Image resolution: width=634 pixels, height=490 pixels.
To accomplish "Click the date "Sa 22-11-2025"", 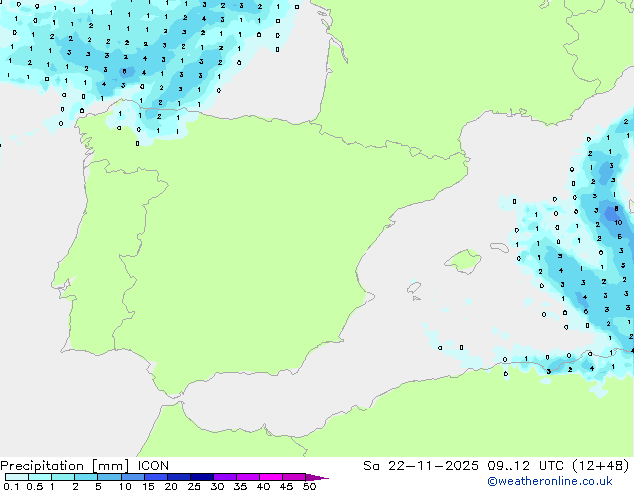I will click(421, 466).
